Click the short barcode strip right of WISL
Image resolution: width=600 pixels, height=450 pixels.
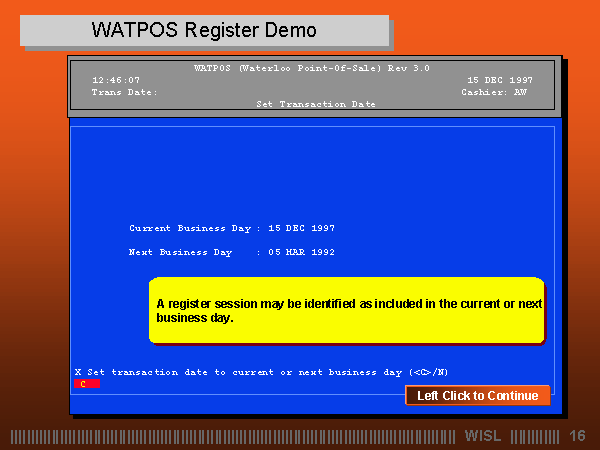[x=534, y=436]
